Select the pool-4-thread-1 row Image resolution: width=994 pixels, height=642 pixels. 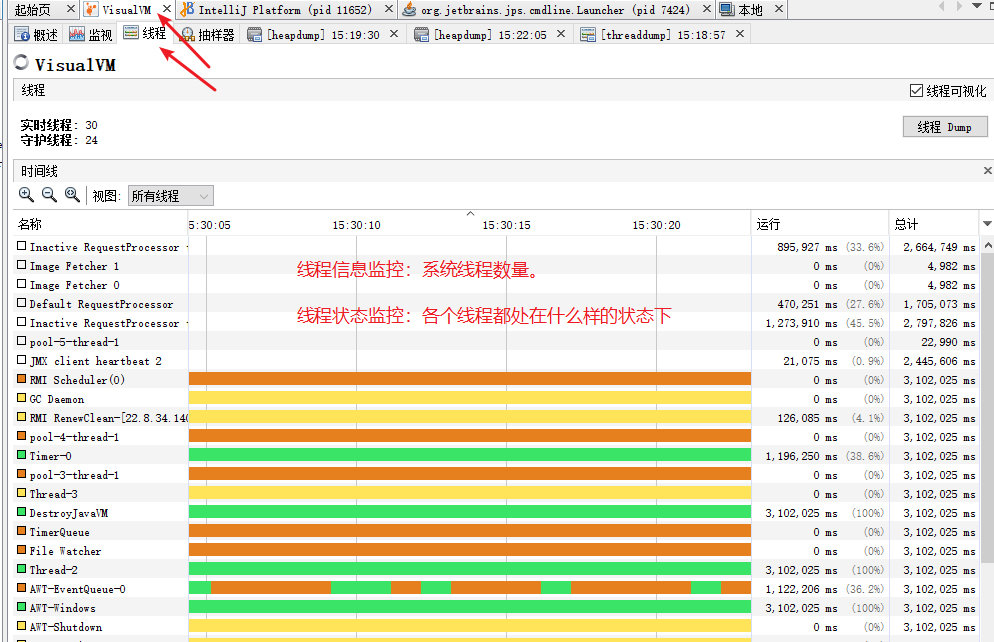click(x=494, y=436)
